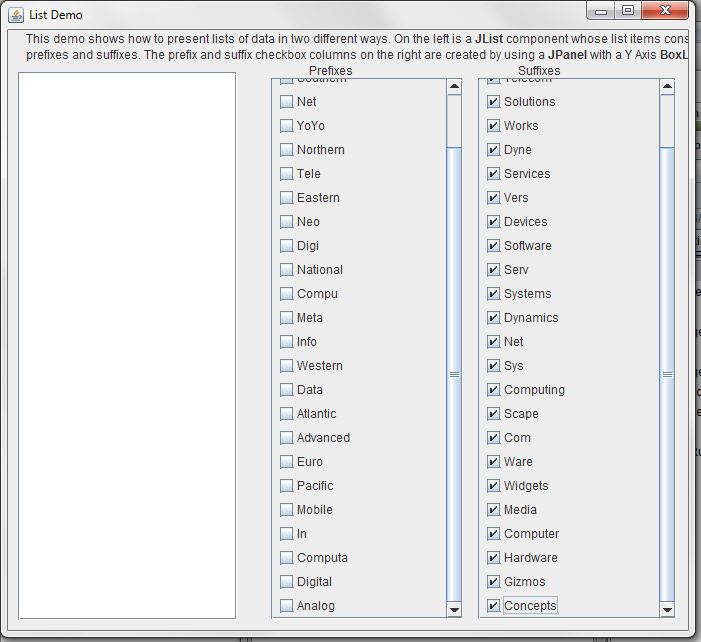Click the Java icon in title bar

pyautogui.click(x=16, y=15)
